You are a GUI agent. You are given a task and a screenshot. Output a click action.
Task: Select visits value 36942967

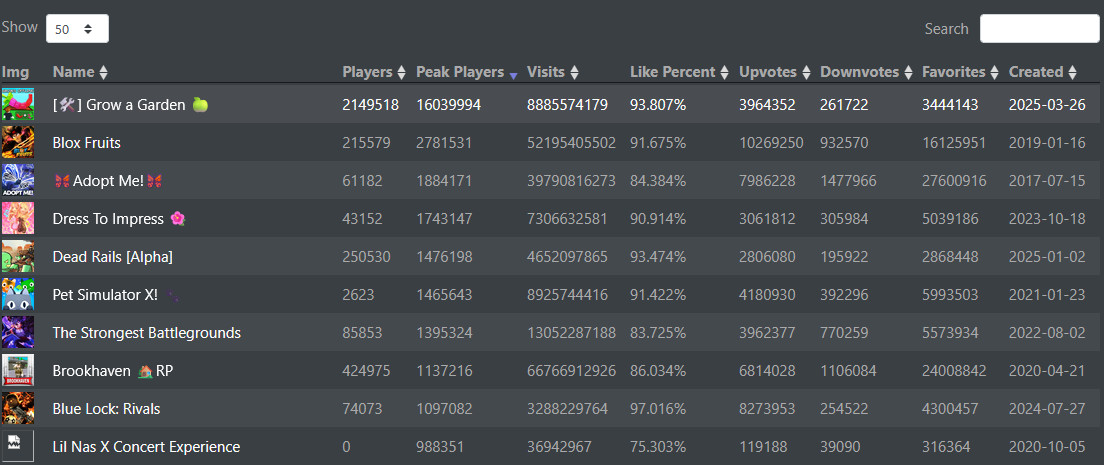coord(559,447)
